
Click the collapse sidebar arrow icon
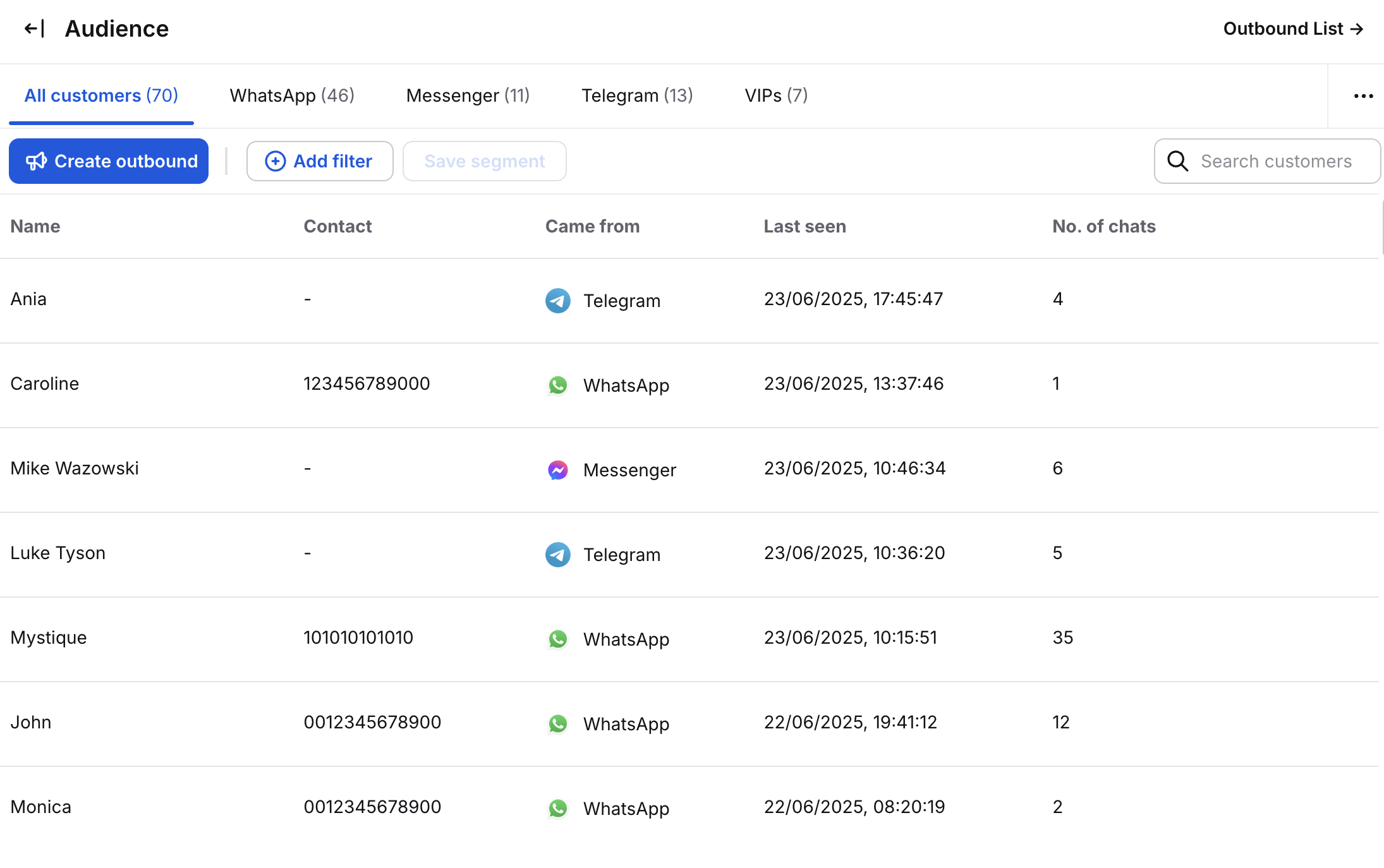[34, 29]
